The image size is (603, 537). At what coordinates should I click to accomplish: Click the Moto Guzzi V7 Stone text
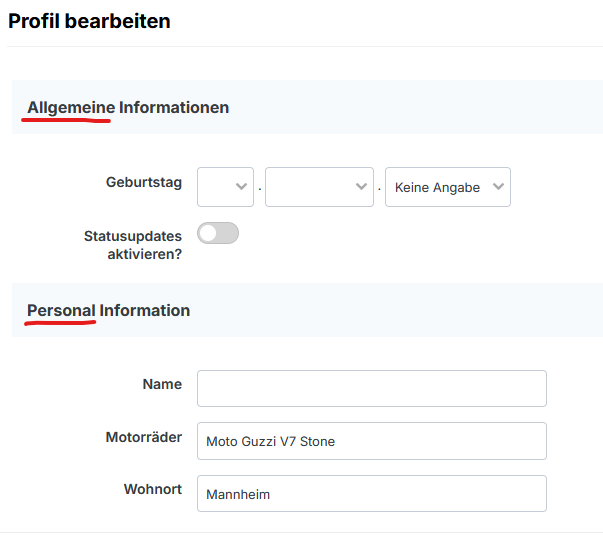click(x=270, y=441)
